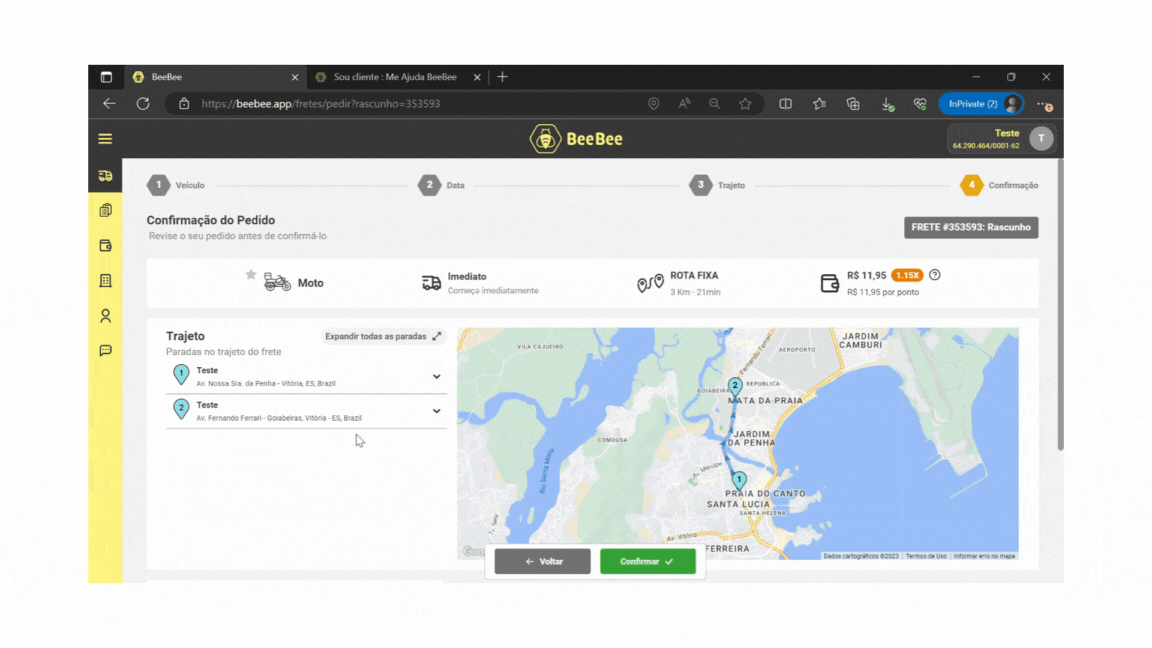Screen dimensions: 1152x648
Task: Open the clipboard orders sidebar icon
Action: pos(106,210)
